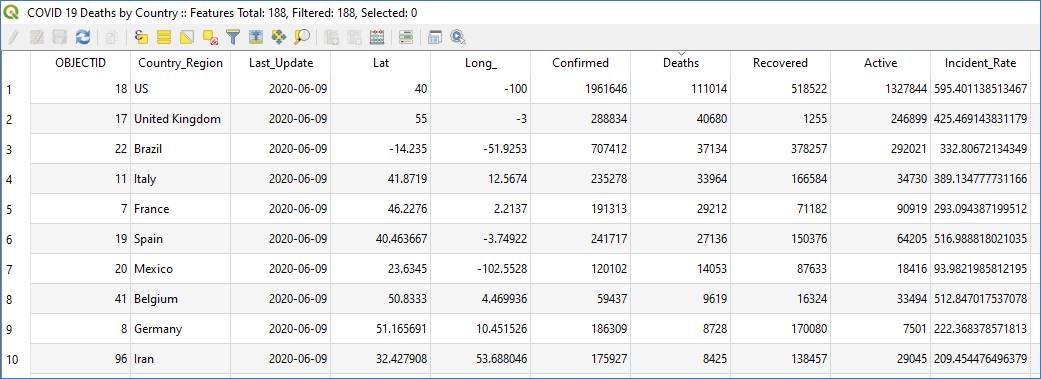
Task: Click the Iran country cell
Action: click(181, 358)
